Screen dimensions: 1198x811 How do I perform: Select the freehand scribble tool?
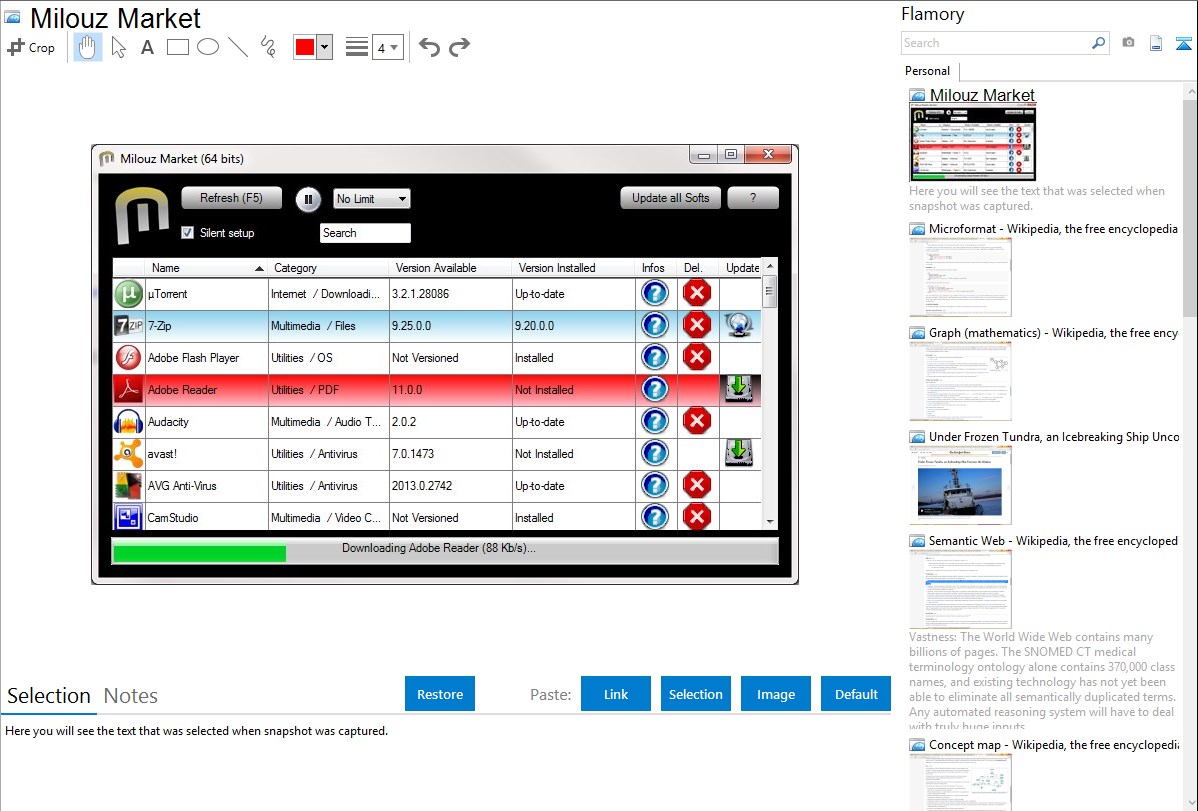point(268,47)
